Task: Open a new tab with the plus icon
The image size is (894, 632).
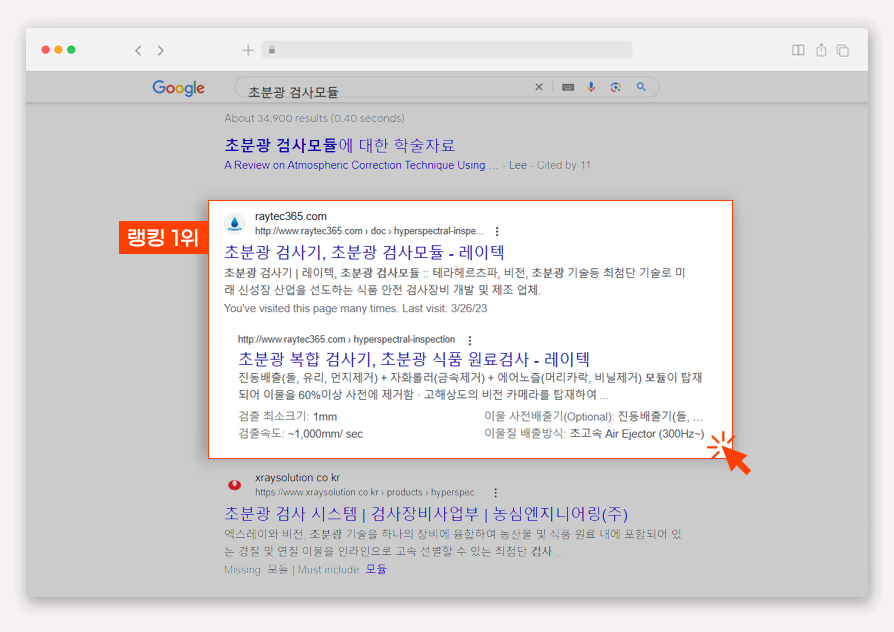Action: point(248,50)
